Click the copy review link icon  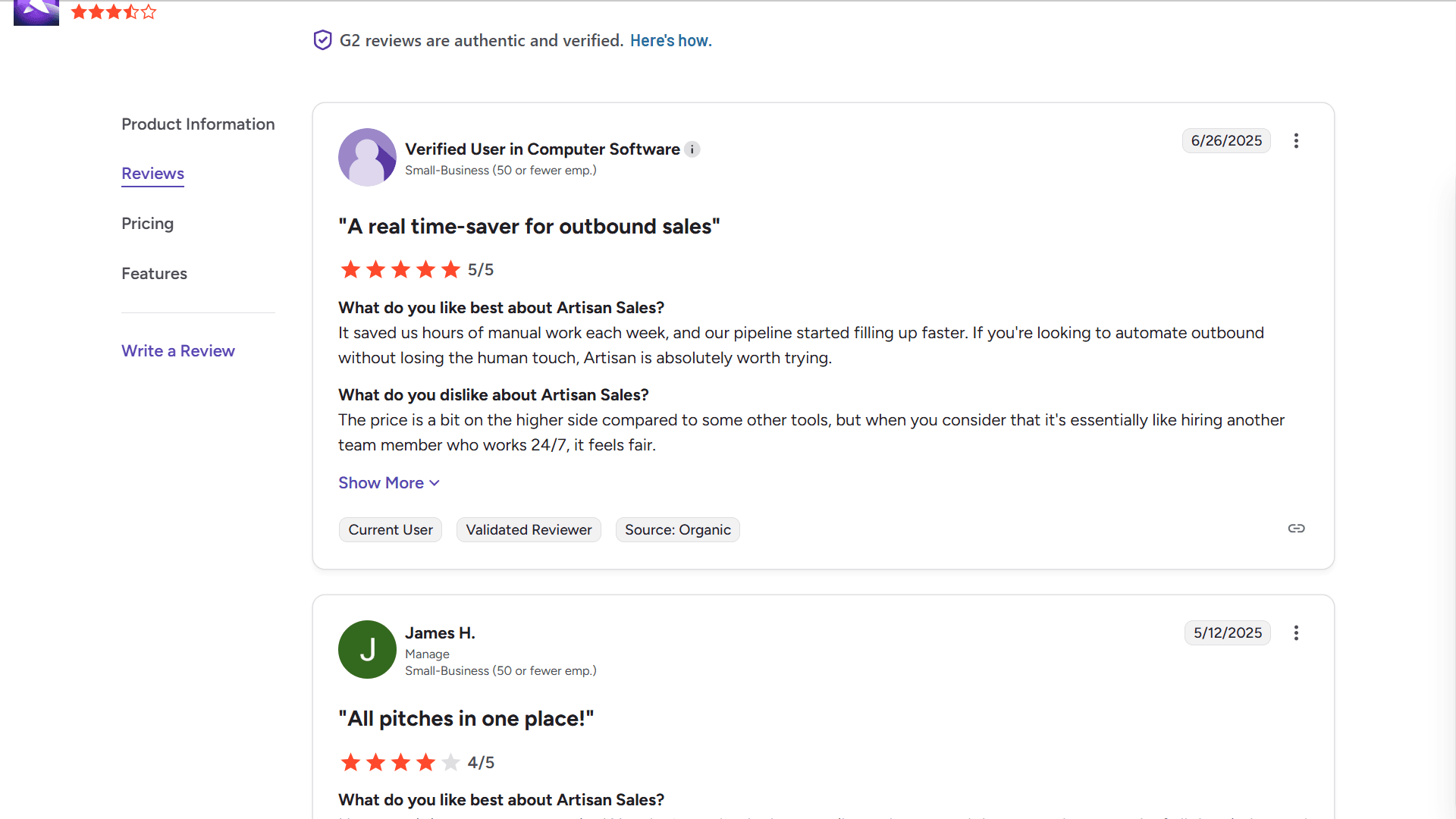click(x=1296, y=529)
